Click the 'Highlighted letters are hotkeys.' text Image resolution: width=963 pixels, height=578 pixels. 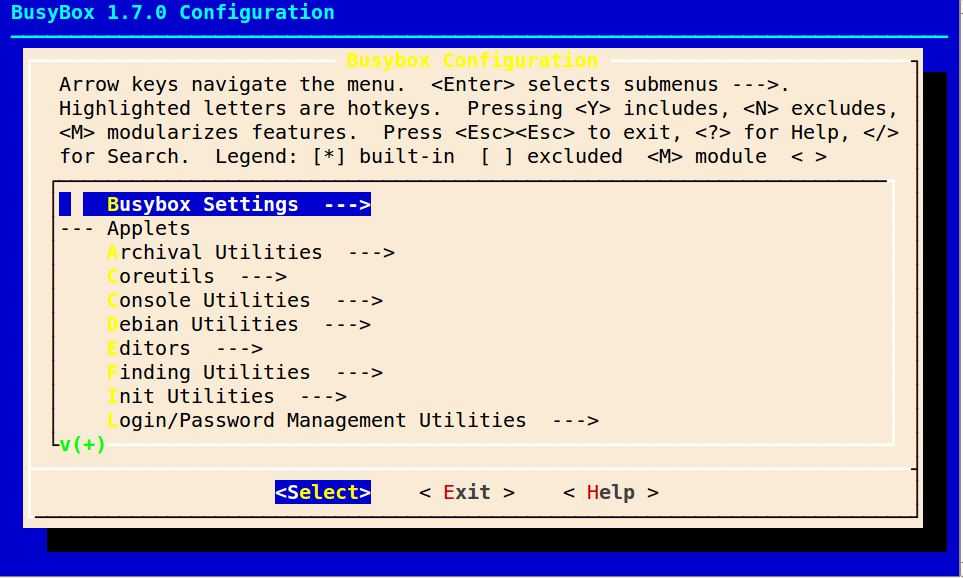click(x=250, y=108)
